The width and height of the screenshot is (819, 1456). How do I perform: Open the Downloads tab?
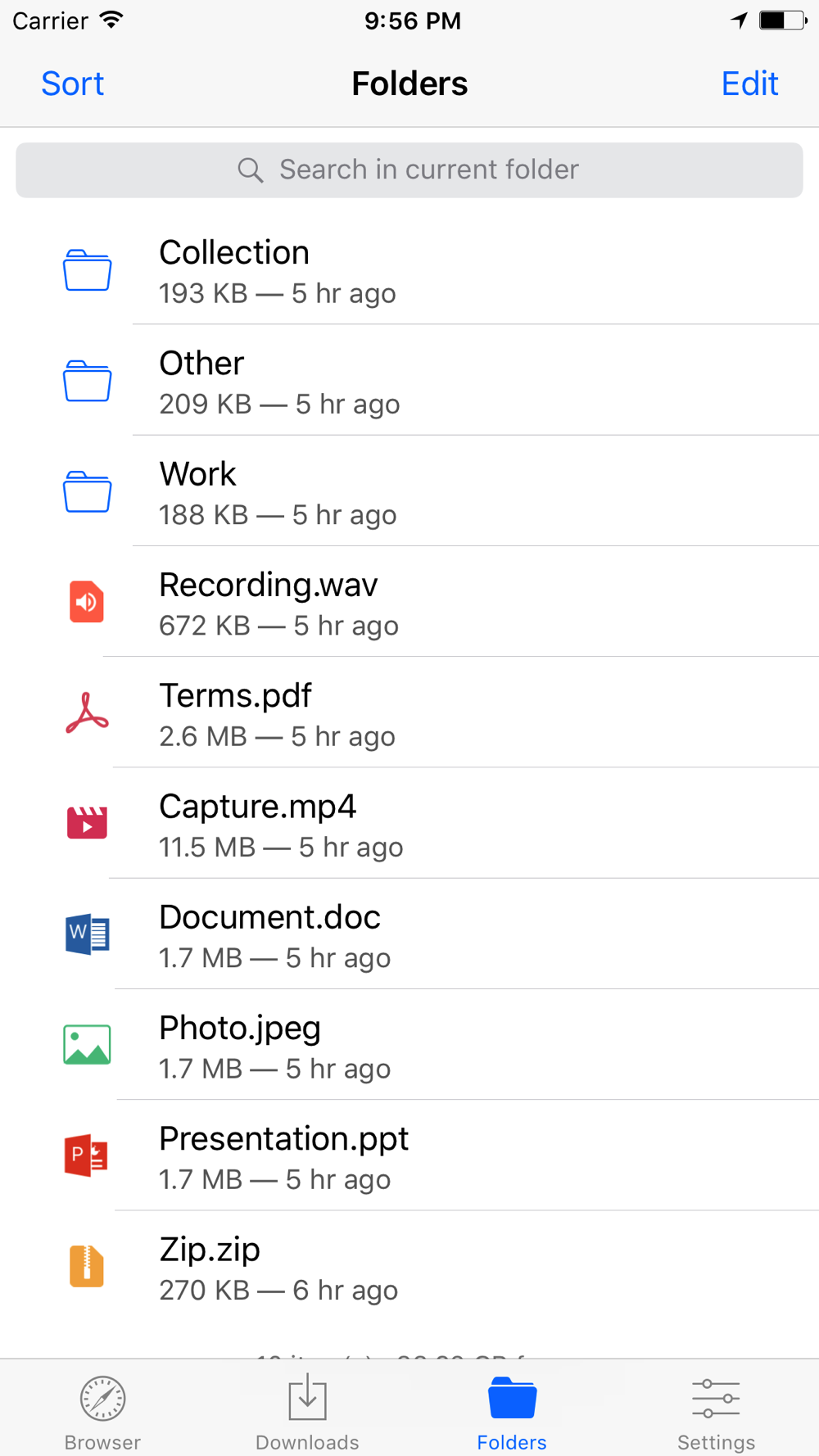tap(307, 1412)
